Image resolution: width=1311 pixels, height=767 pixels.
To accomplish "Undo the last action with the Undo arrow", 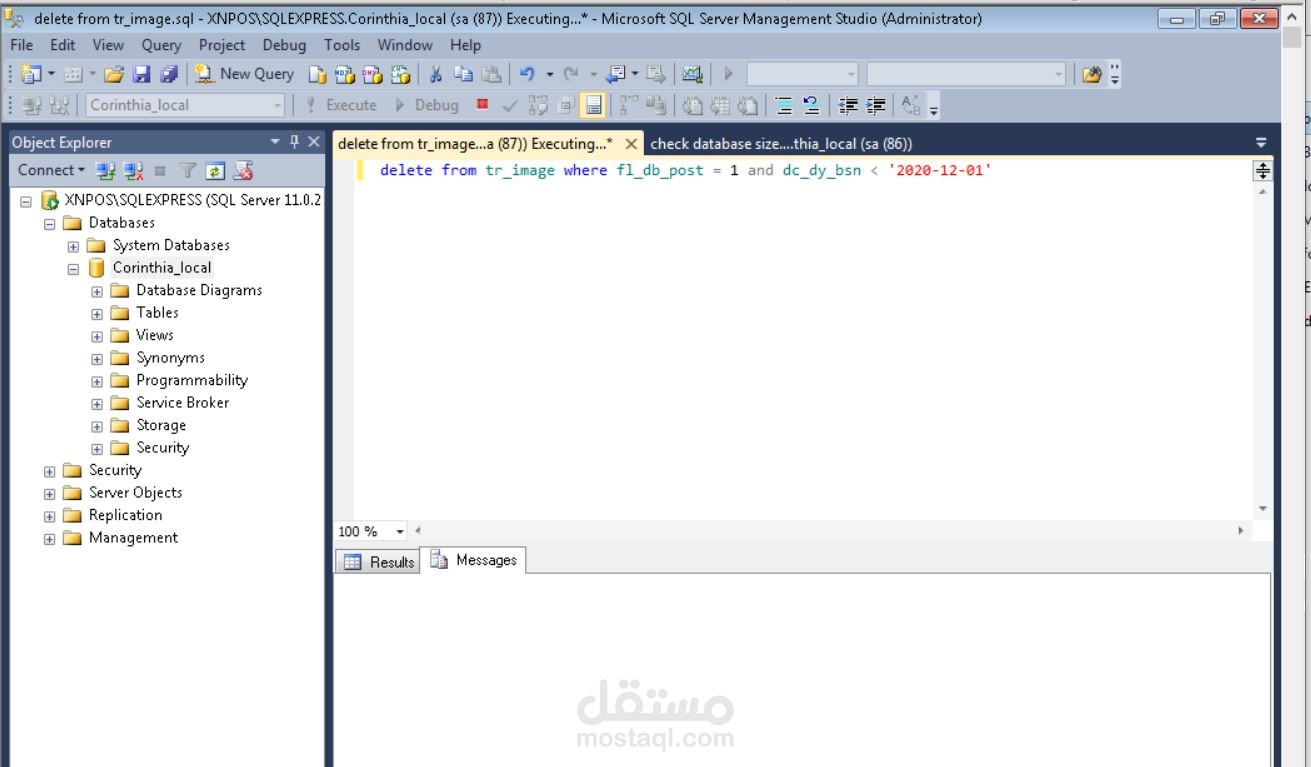I will pos(528,74).
